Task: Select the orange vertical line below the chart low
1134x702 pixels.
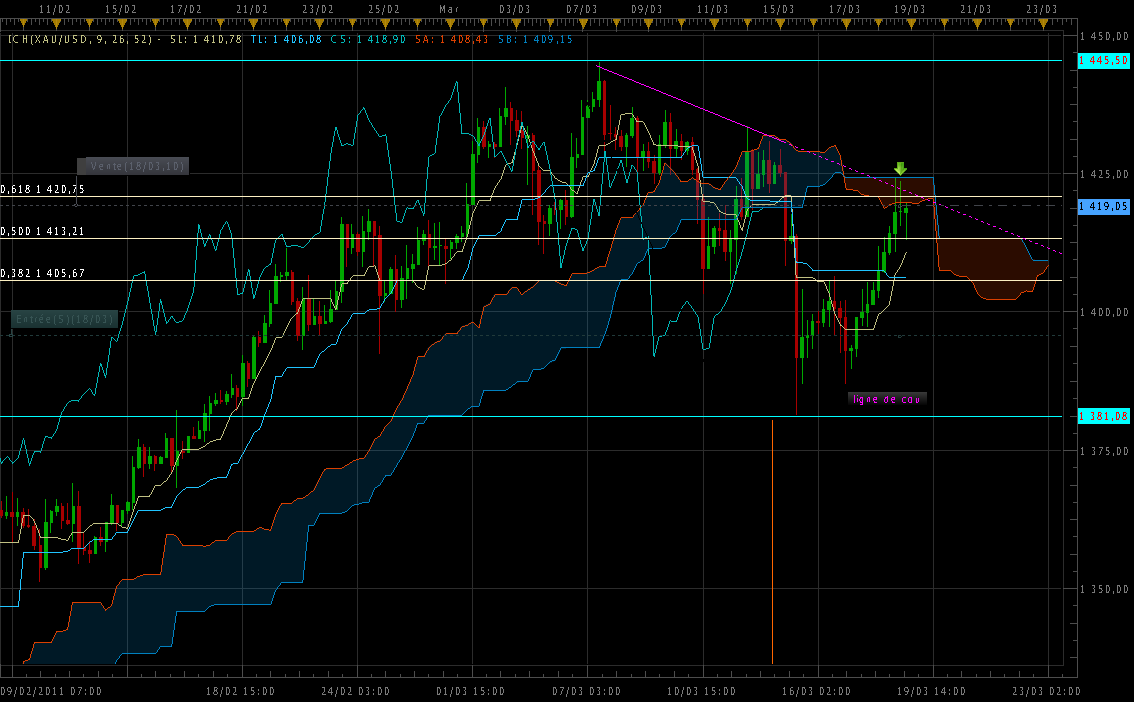Action: [x=773, y=540]
